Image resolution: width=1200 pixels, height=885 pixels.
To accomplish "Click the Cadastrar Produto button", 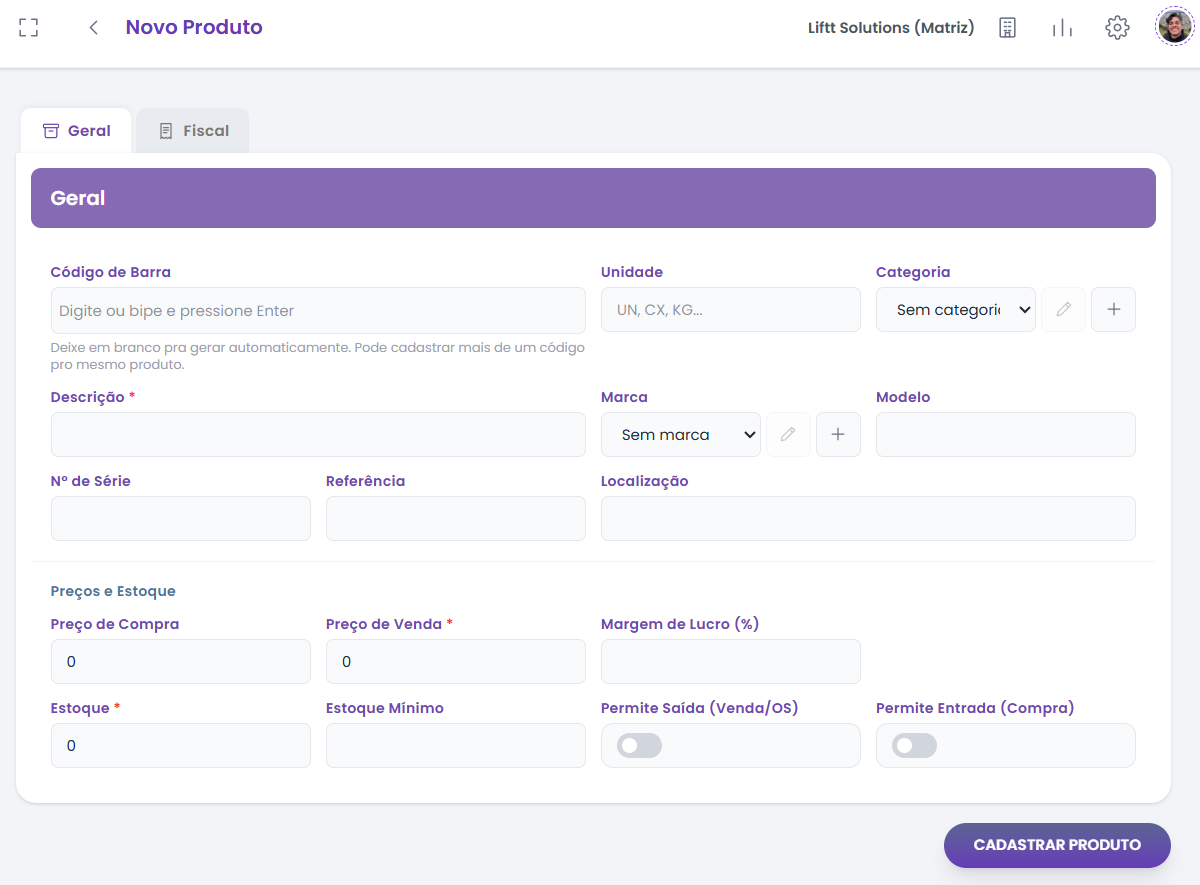I will tap(1057, 845).
